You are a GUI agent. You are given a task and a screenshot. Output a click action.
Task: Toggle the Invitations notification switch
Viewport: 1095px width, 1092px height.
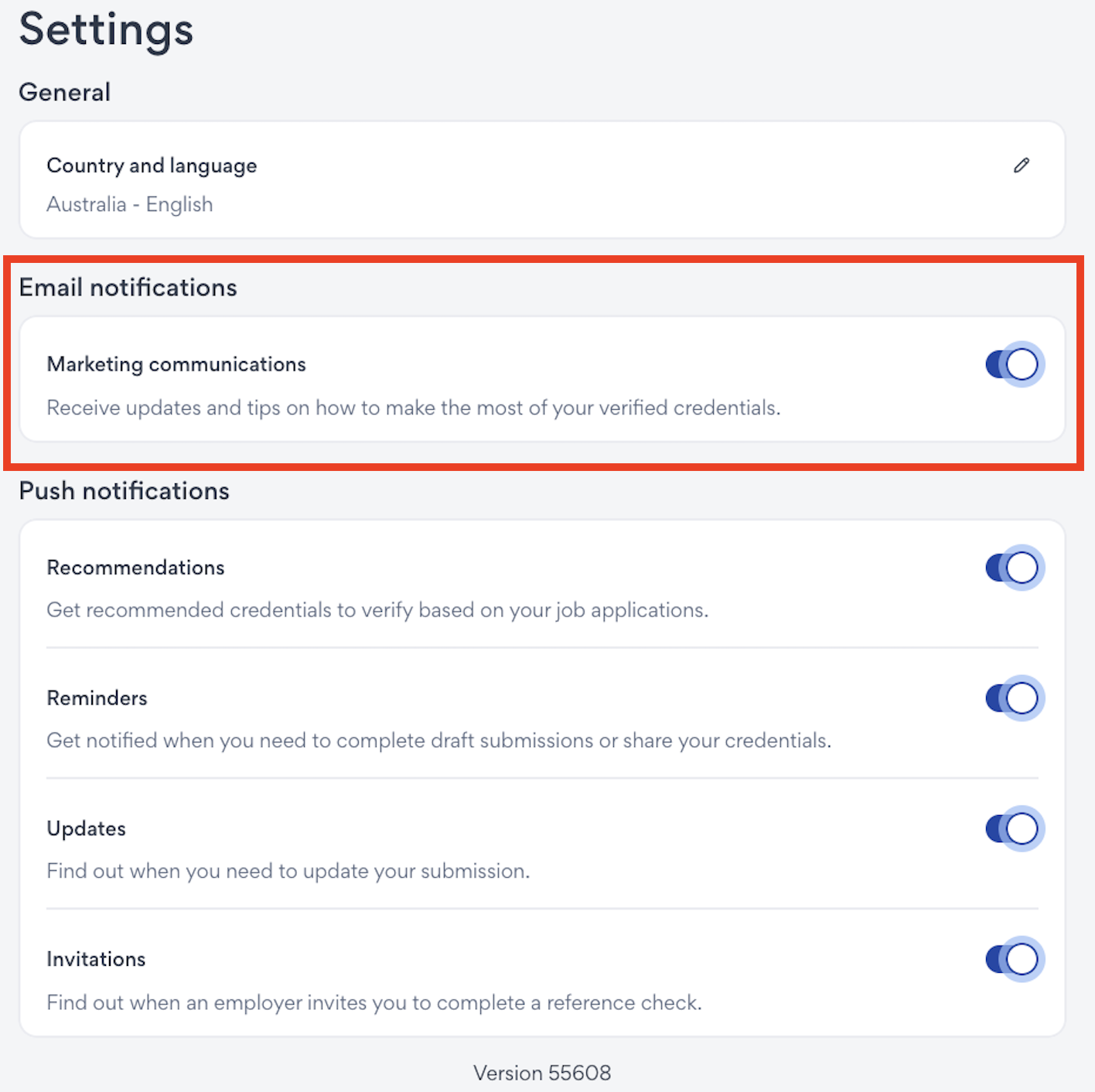point(1014,960)
